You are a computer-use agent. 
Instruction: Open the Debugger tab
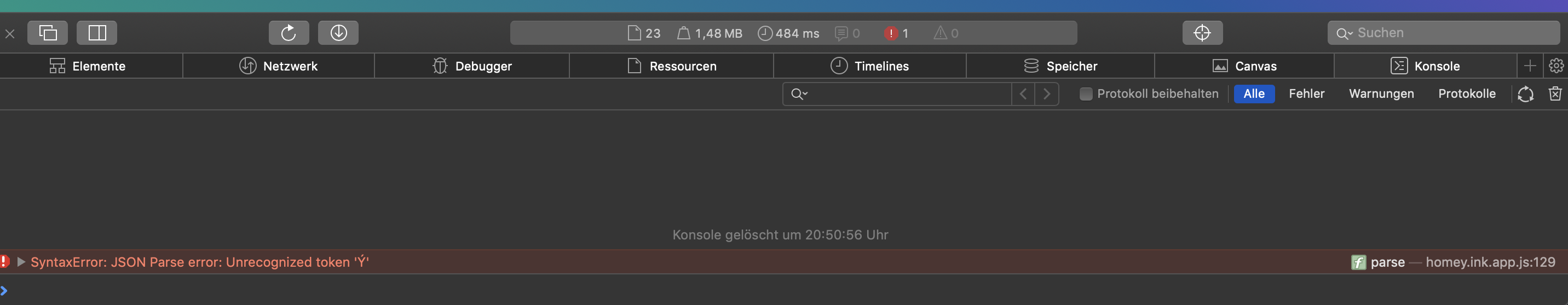[472, 66]
